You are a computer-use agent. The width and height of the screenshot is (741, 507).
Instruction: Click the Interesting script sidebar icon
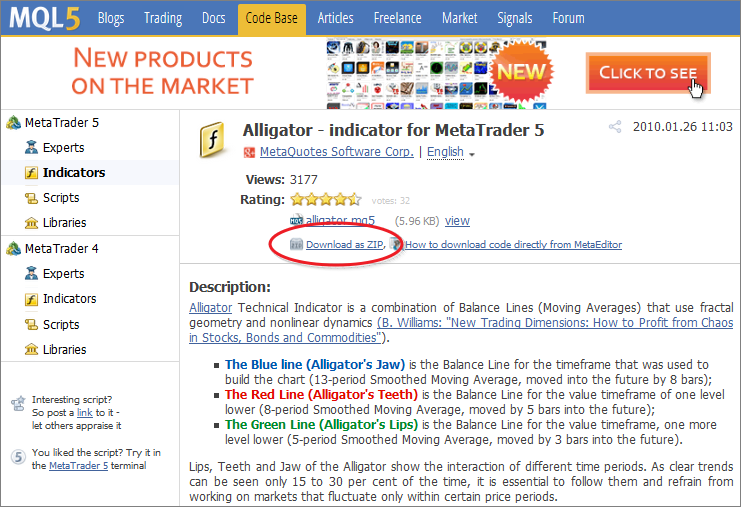18,404
